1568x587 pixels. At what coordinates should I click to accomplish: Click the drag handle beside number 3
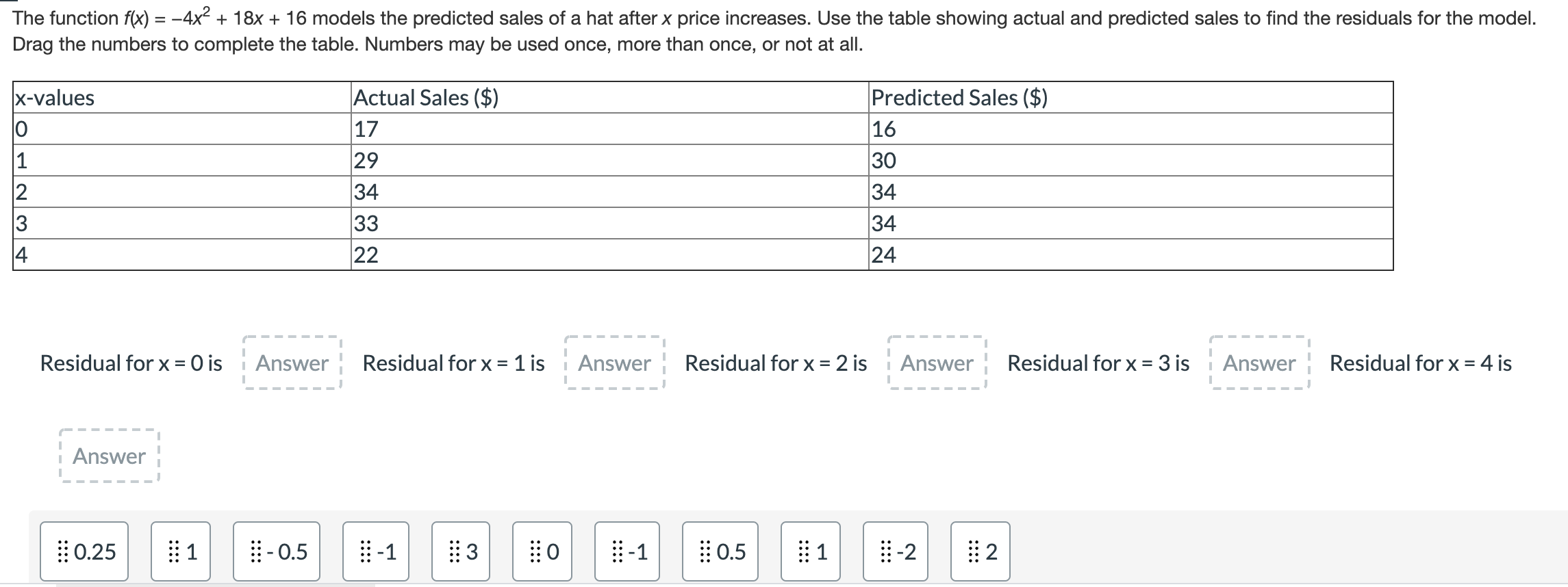click(454, 551)
